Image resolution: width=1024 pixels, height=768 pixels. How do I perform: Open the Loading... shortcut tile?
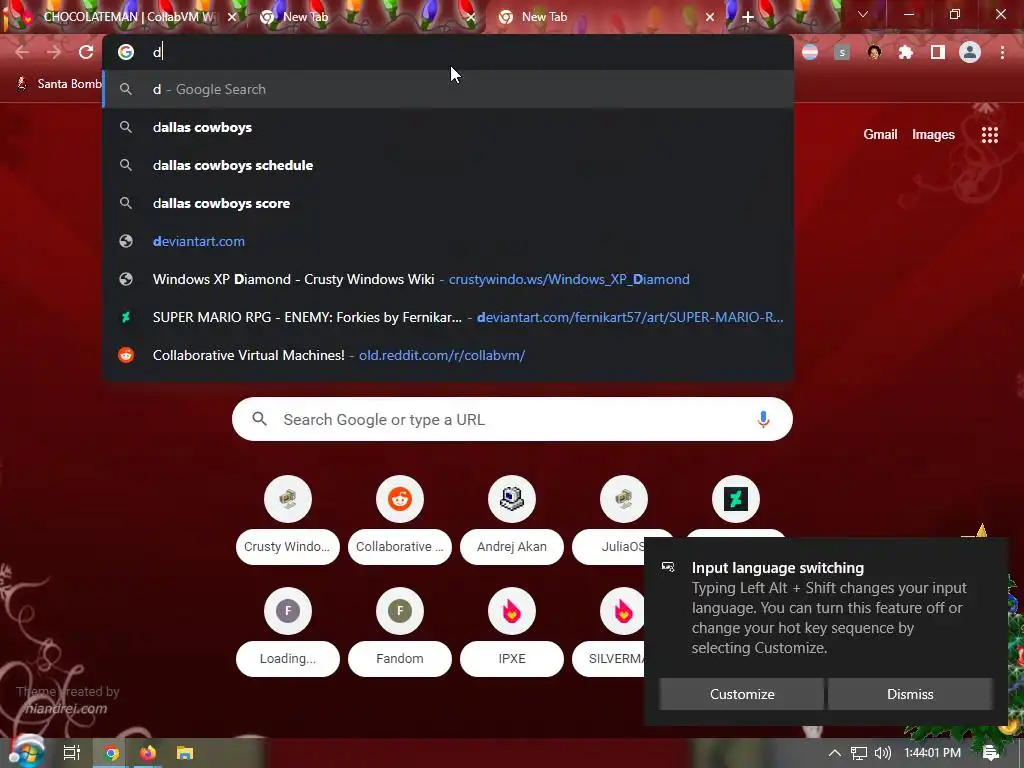[x=287, y=632]
